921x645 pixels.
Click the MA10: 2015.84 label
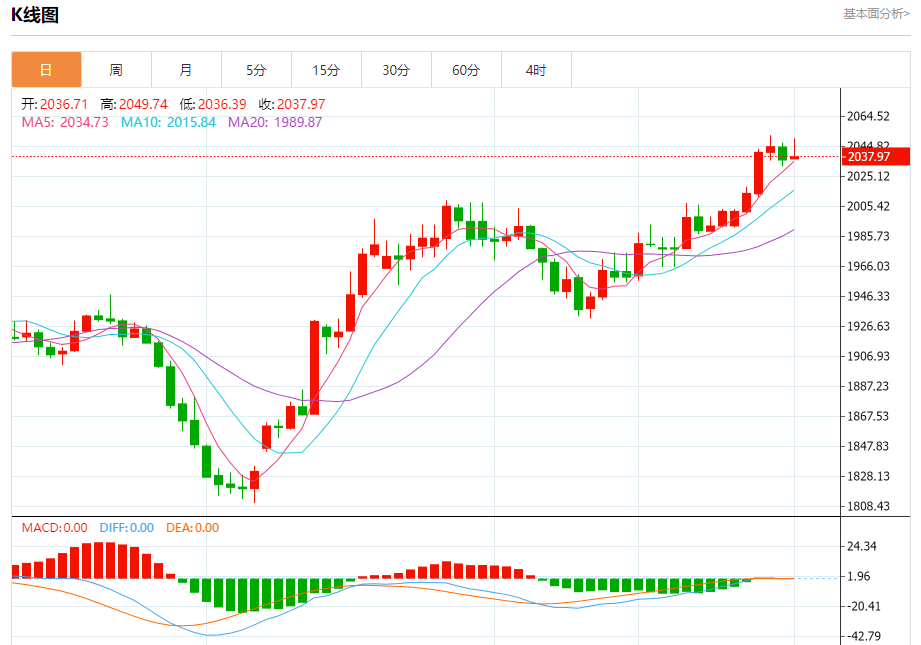(168, 122)
